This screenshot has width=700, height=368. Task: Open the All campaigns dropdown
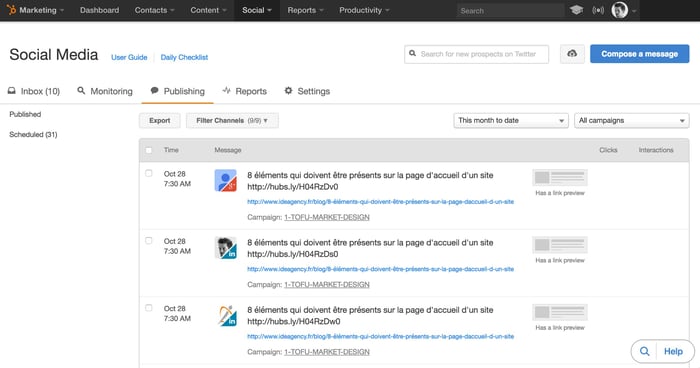point(632,121)
